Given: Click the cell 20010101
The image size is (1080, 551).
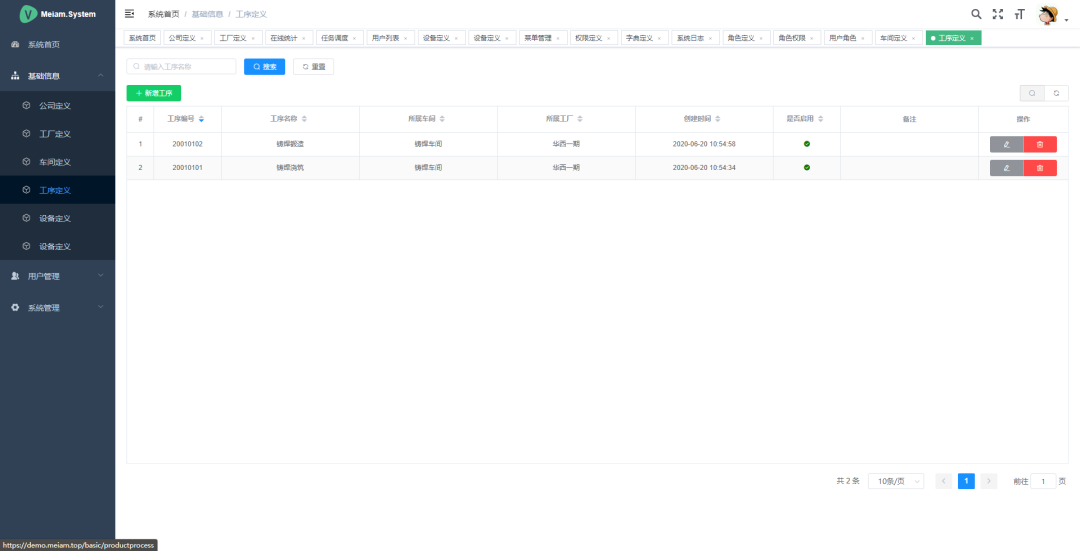Looking at the screenshot, I should [187, 167].
